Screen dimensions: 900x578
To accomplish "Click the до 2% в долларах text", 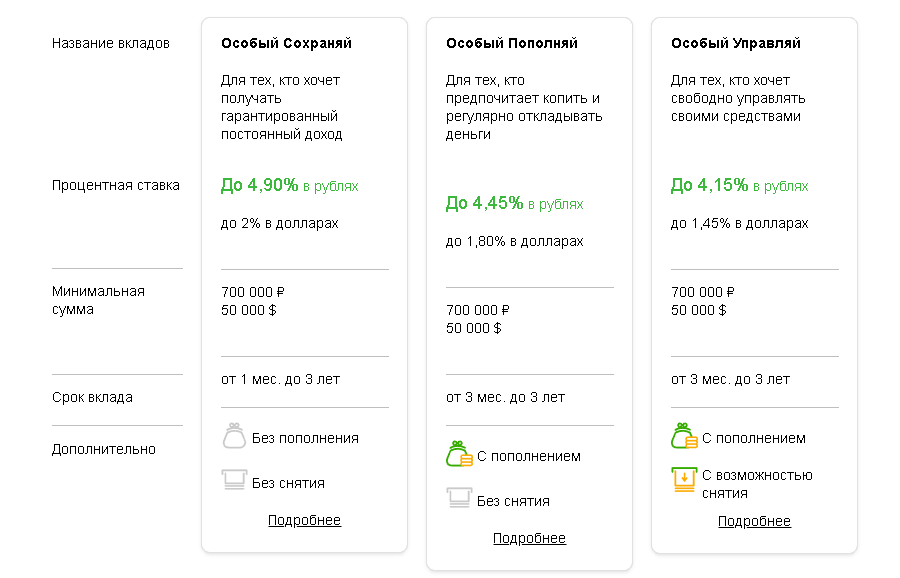I will [x=280, y=223].
